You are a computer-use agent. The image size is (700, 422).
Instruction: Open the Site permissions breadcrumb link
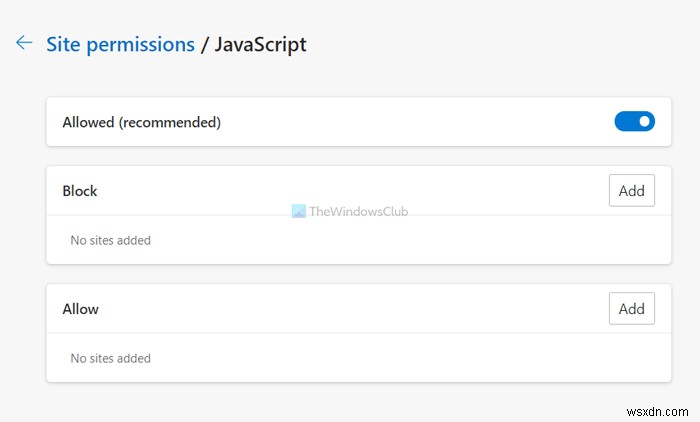pos(120,44)
